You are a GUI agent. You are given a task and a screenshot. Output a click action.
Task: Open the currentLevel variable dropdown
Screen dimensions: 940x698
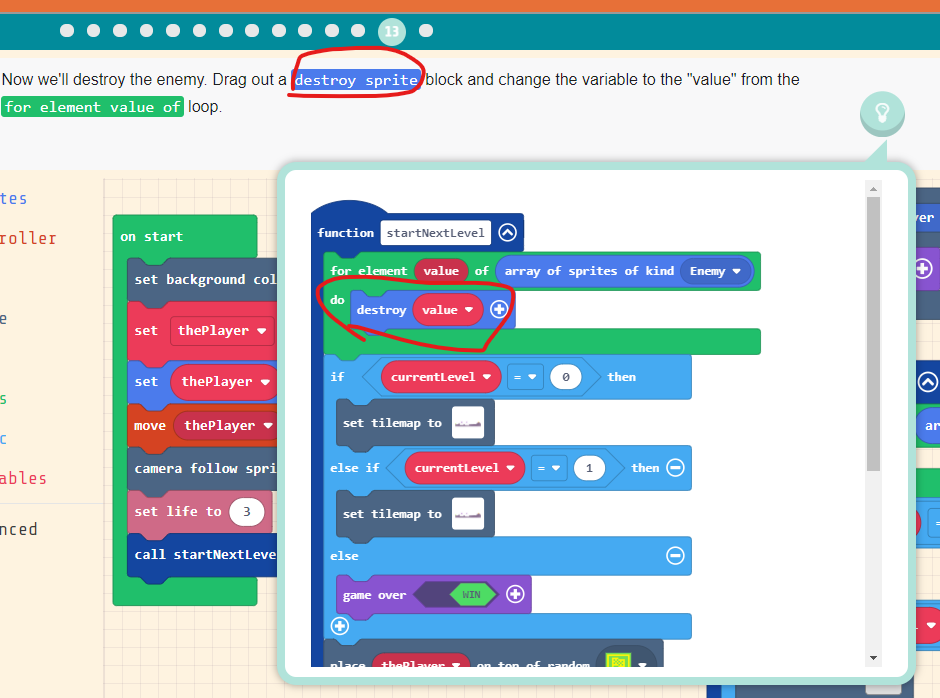pos(441,376)
